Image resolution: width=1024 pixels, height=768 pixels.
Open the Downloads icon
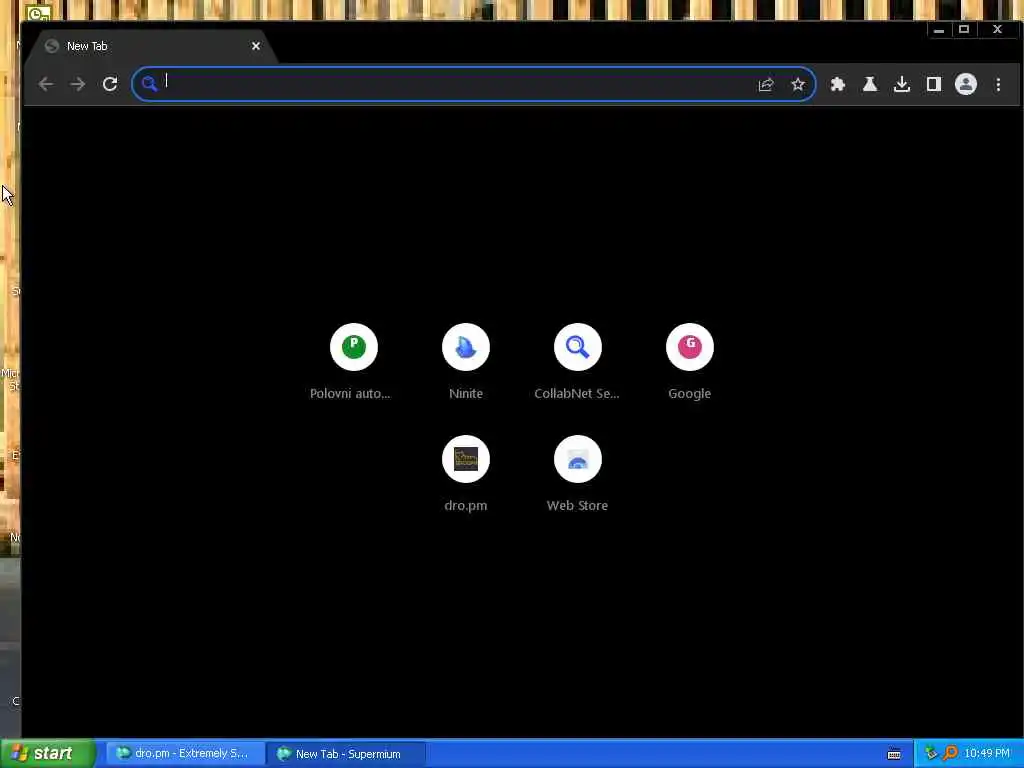point(902,84)
